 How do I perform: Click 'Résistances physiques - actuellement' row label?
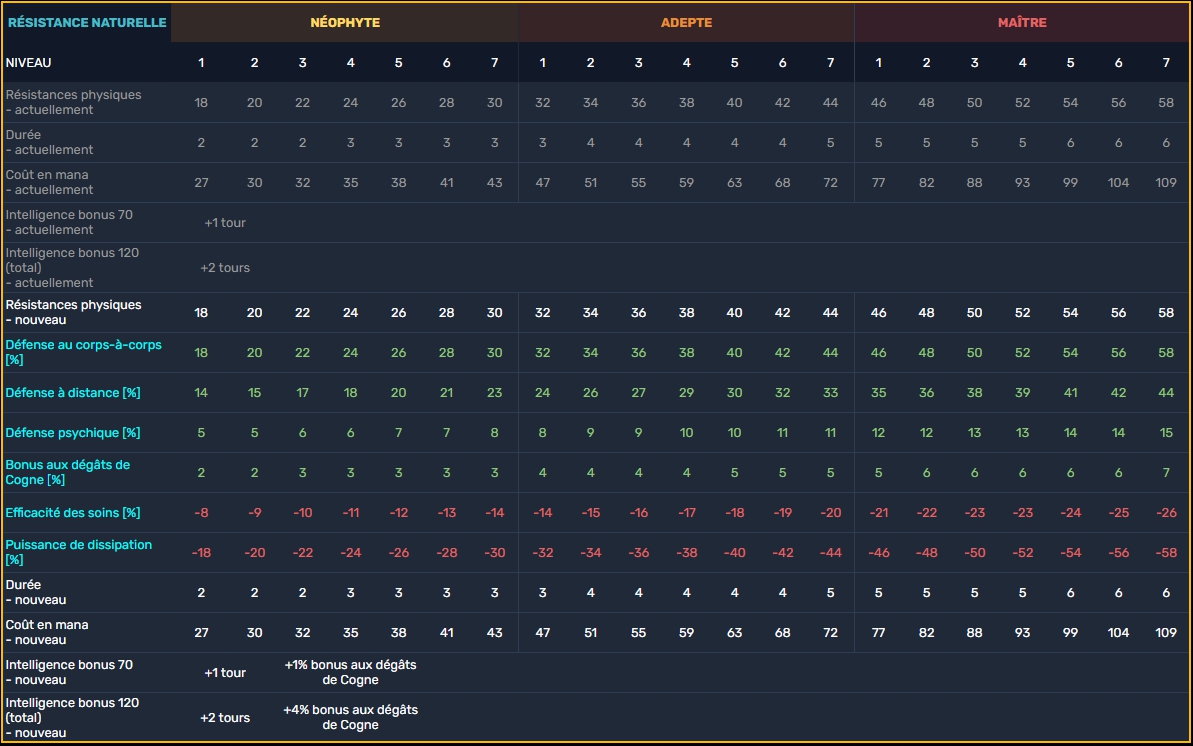click(x=73, y=102)
